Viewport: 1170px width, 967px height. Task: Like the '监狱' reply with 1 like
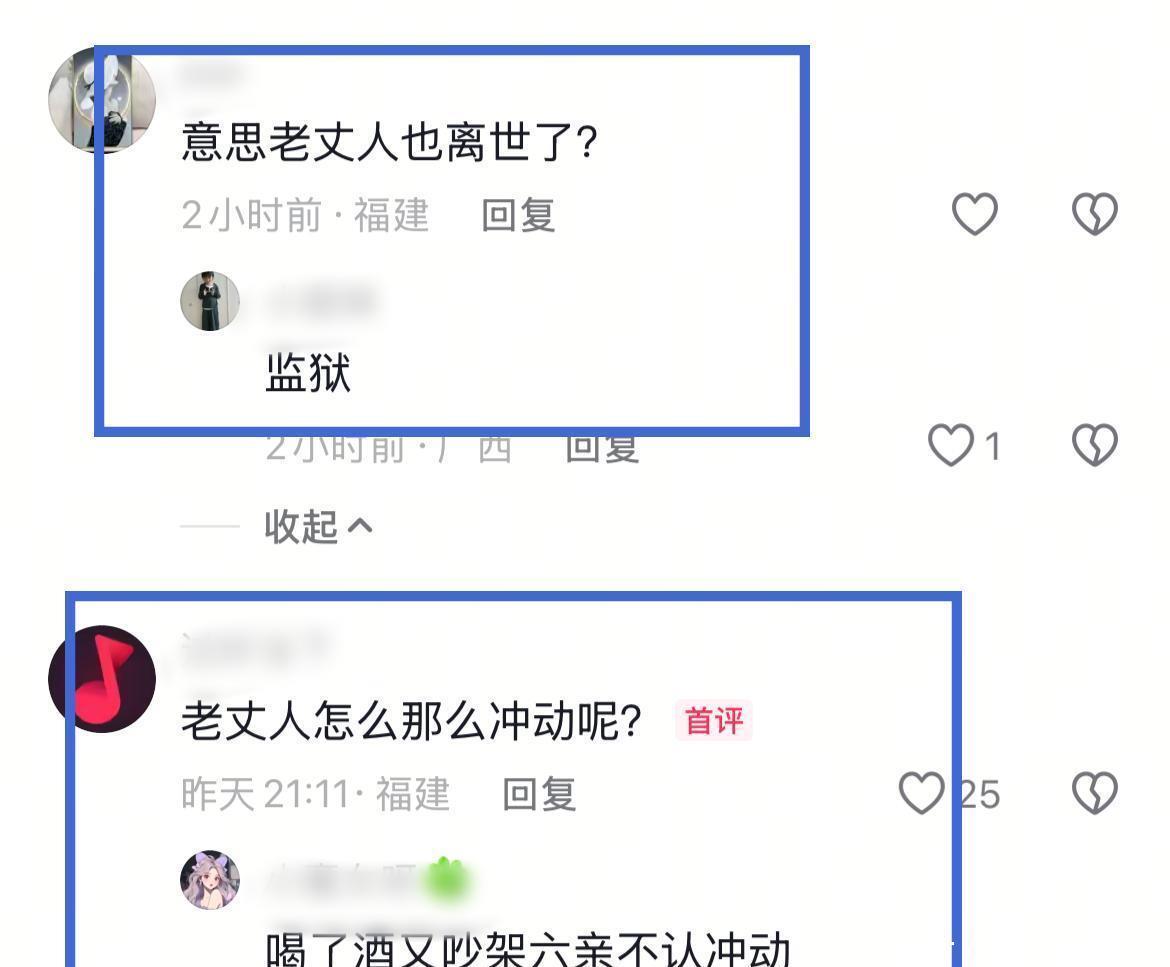coord(951,445)
